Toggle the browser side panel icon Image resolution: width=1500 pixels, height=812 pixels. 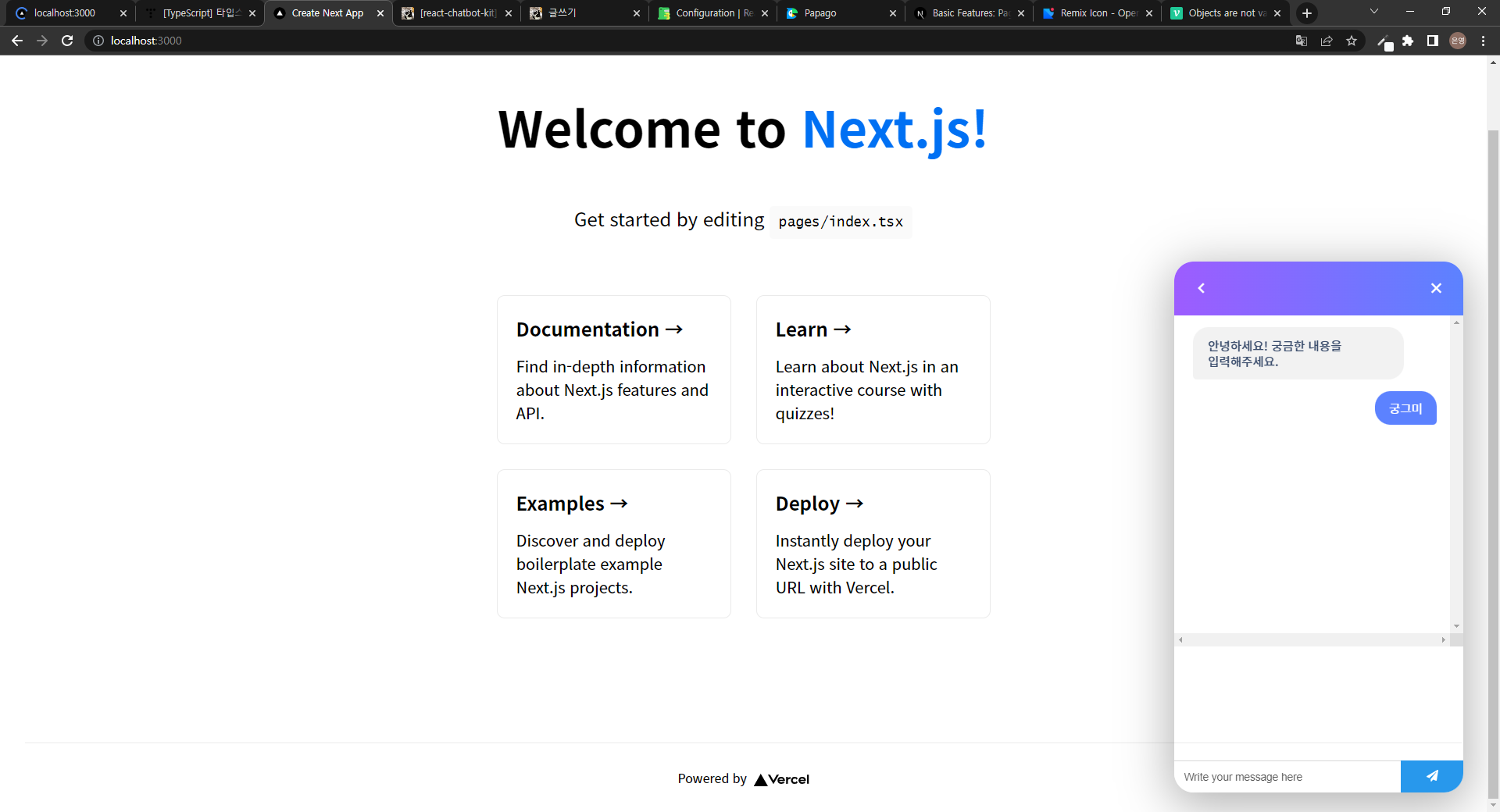point(1433,41)
